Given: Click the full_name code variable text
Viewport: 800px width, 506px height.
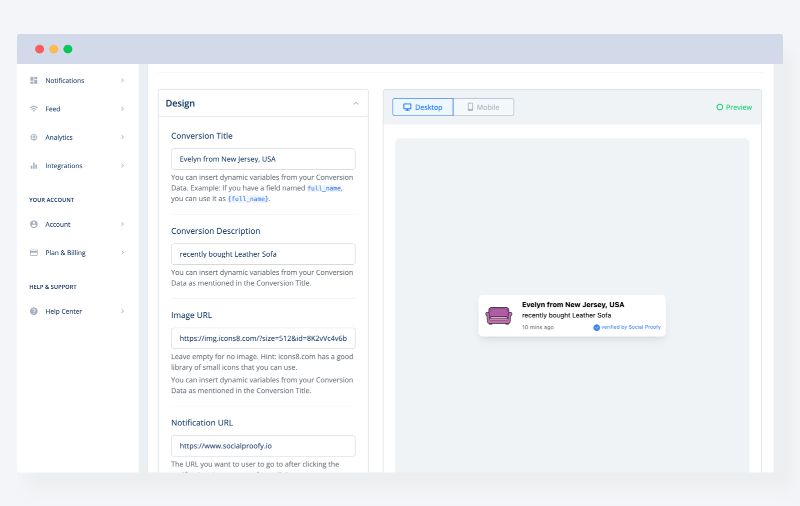Looking at the screenshot, I should coord(324,188).
